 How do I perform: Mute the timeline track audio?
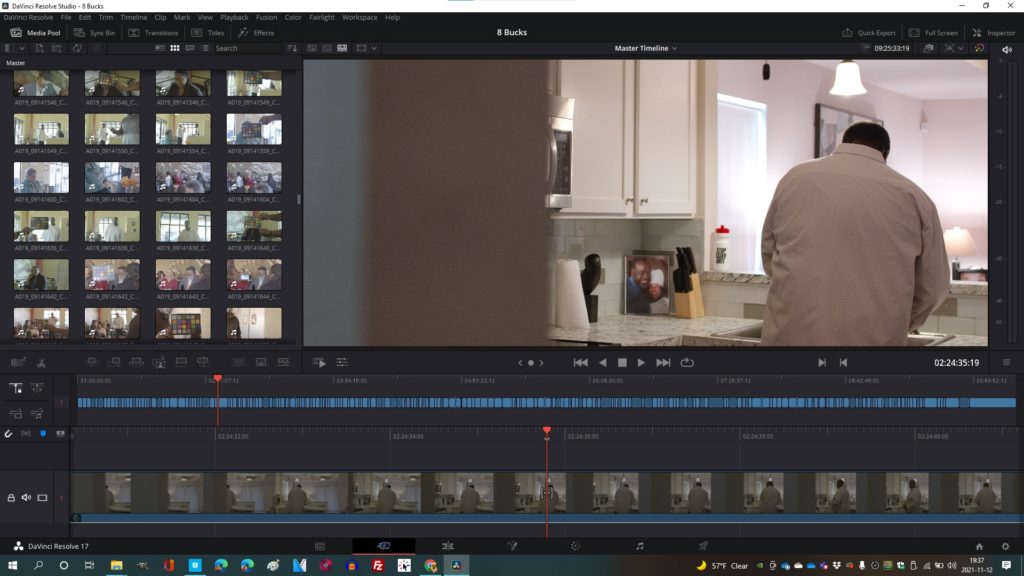coord(27,497)
